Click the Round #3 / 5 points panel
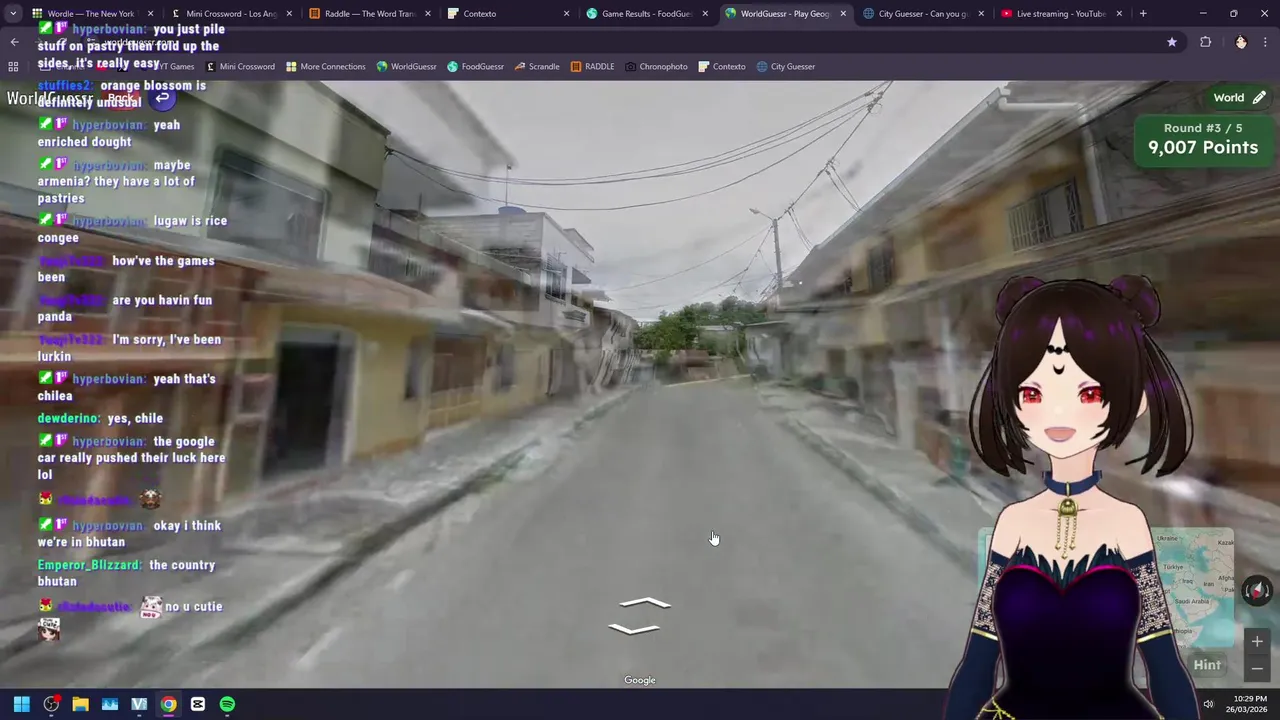 (1203, 139)
